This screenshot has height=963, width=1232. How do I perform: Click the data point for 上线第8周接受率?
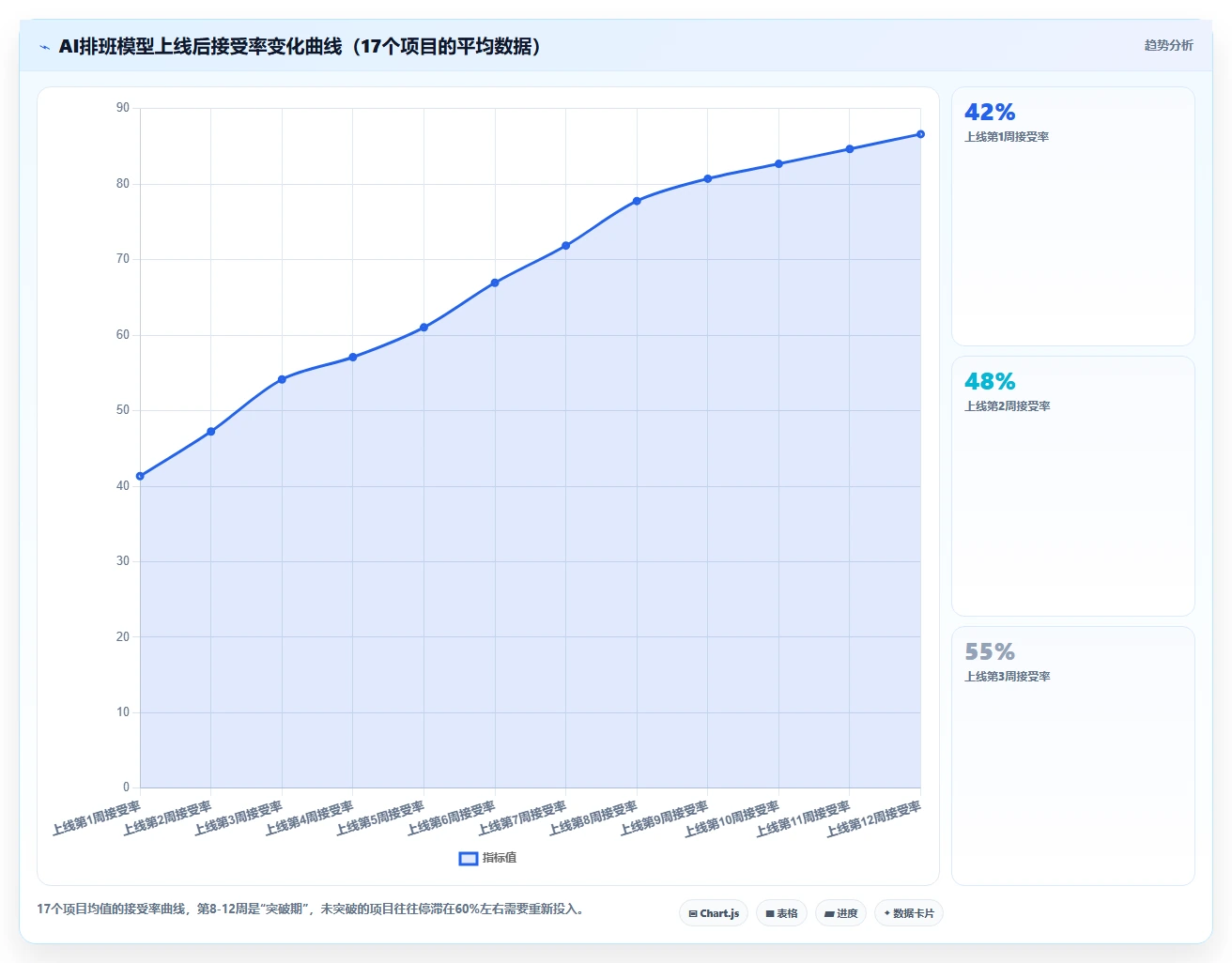637,201
